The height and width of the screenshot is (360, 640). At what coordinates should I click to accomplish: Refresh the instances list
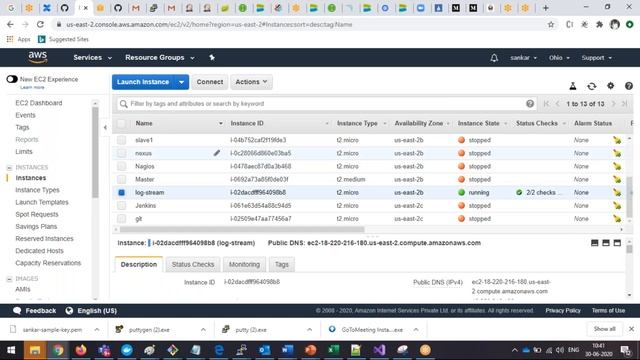tap(591, 86)
